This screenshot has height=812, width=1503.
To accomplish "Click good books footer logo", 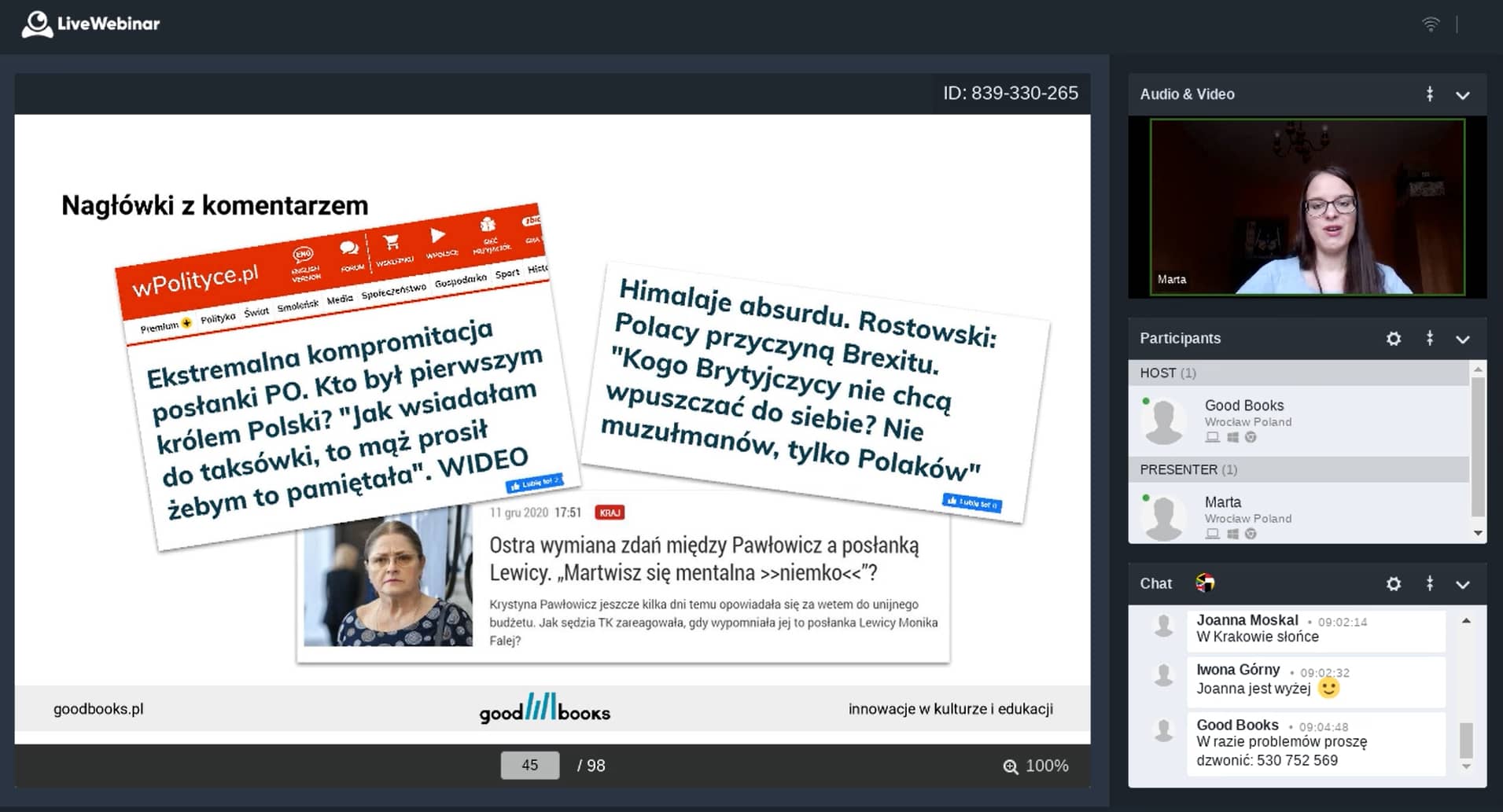I will (x=544, y=708).
